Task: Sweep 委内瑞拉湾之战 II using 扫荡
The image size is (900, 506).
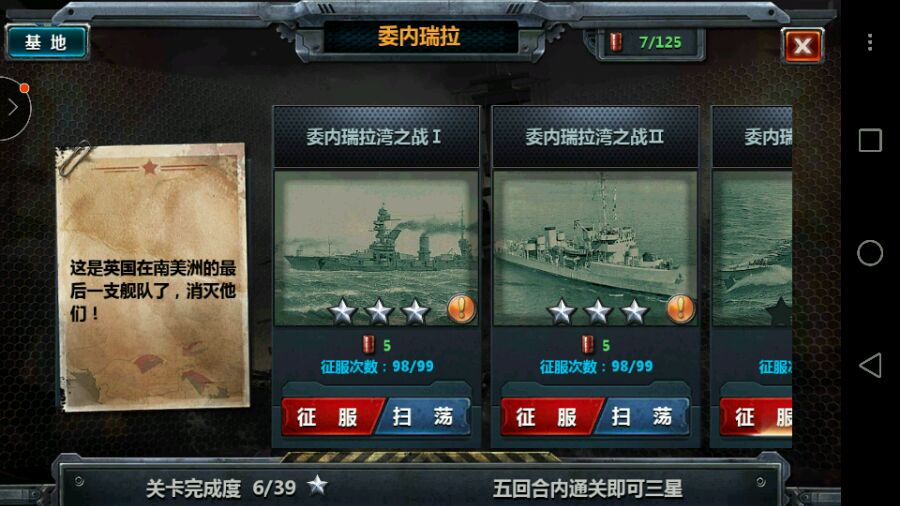Action: point(643,417)
